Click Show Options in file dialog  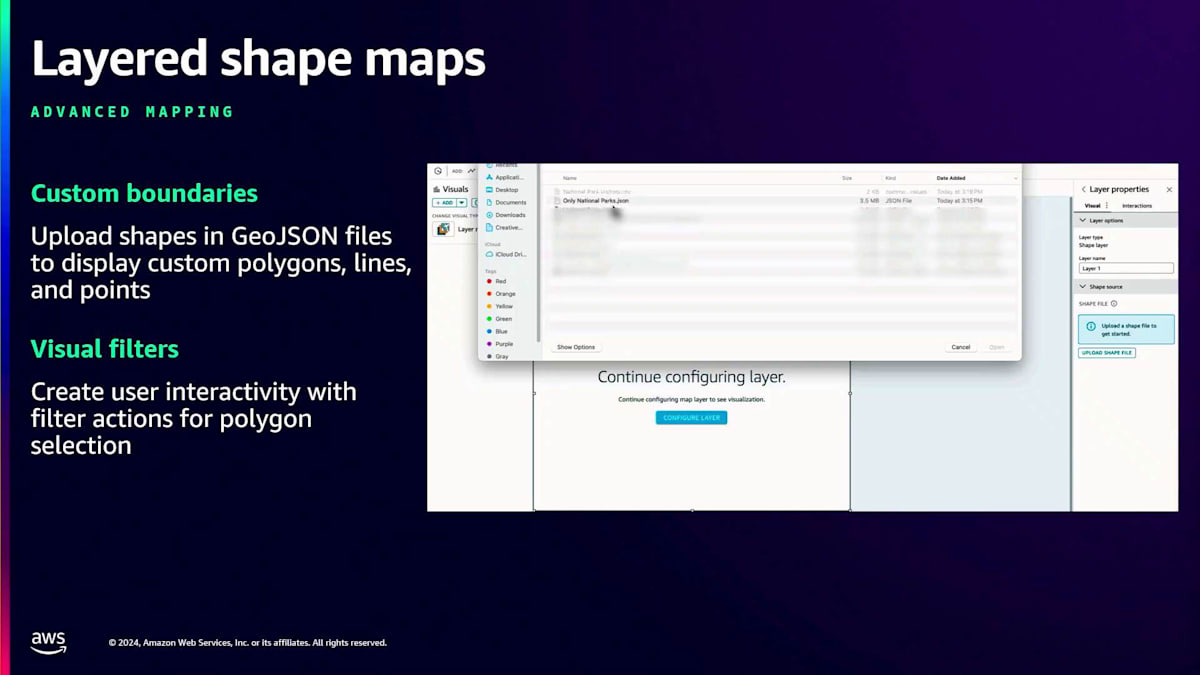click(x=576, y=347)
